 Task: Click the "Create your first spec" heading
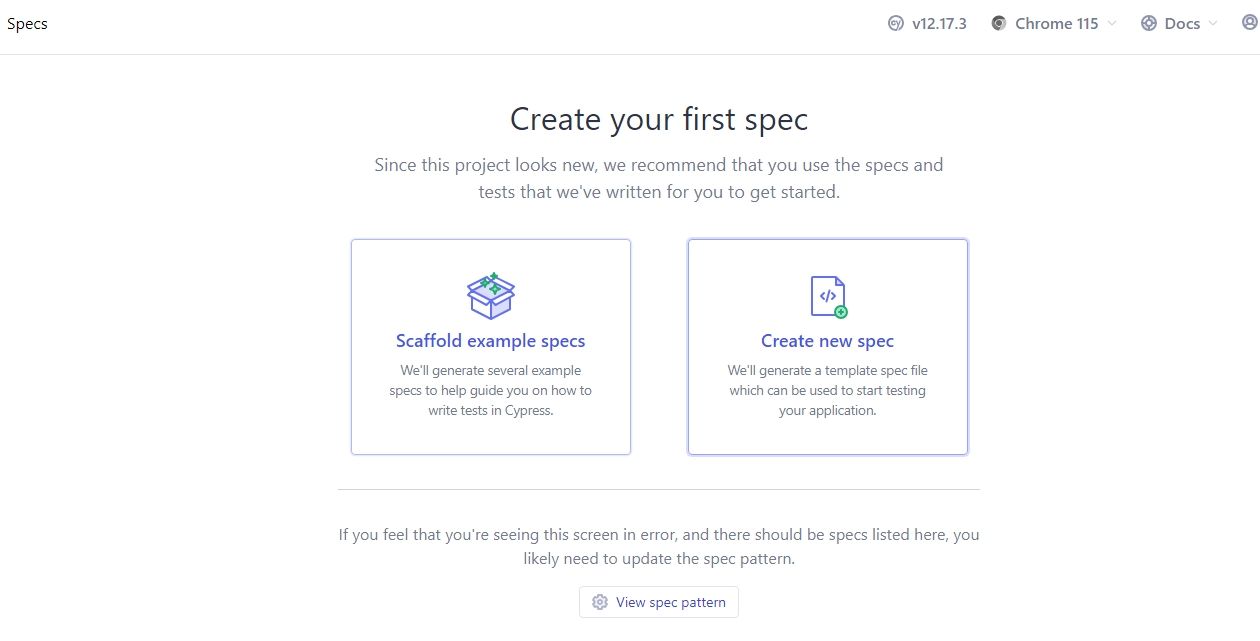(659, 119)
